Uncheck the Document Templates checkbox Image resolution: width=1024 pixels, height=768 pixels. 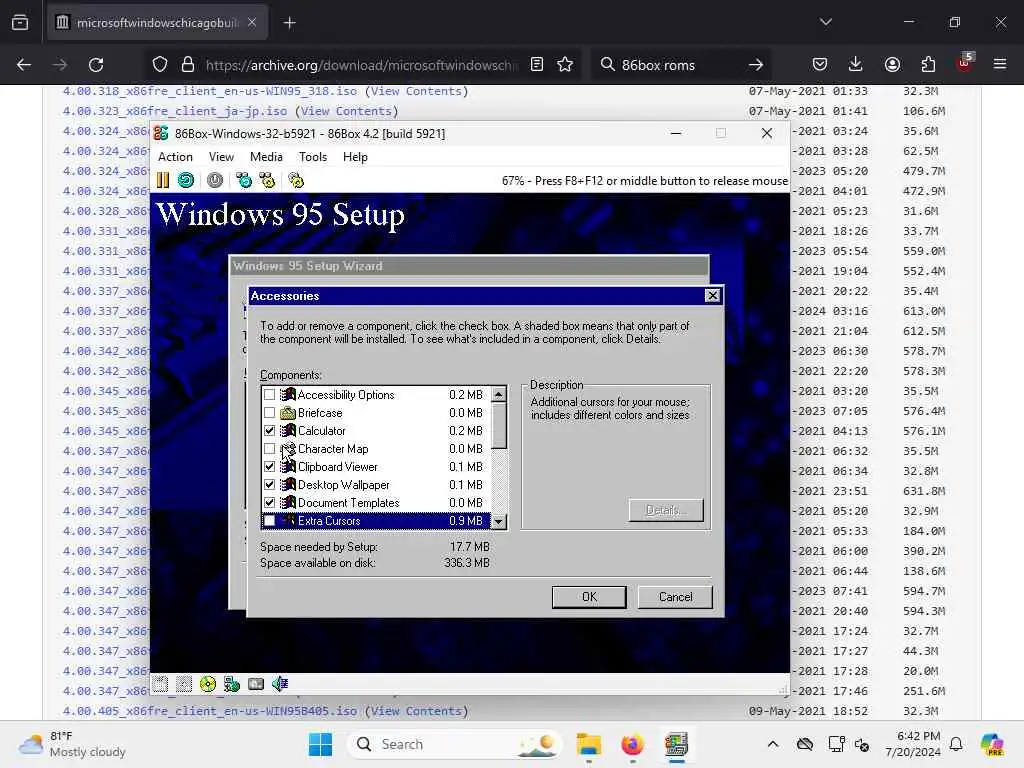point(269,502)
